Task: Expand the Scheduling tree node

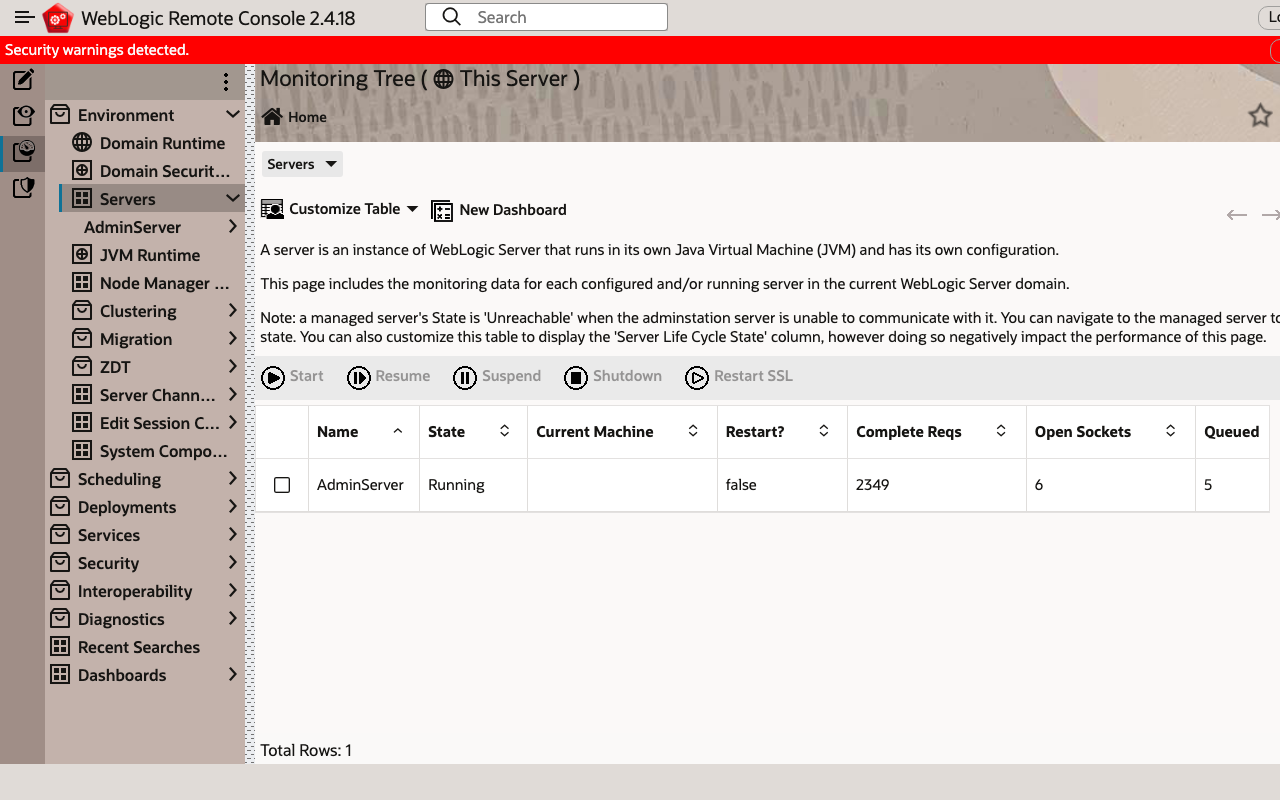Action: click(233, 479)
